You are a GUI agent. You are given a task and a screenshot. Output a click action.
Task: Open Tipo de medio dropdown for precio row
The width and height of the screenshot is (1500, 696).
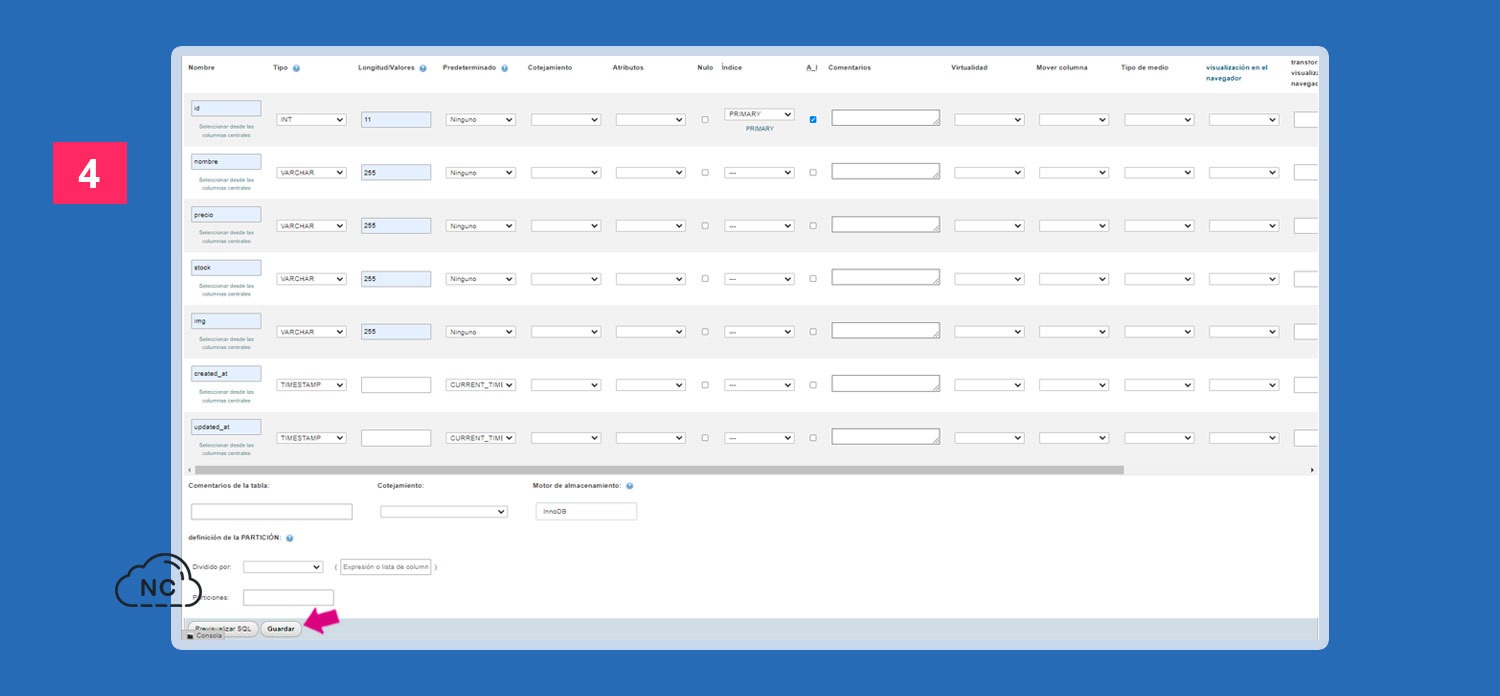click(x=1159, y=226)
